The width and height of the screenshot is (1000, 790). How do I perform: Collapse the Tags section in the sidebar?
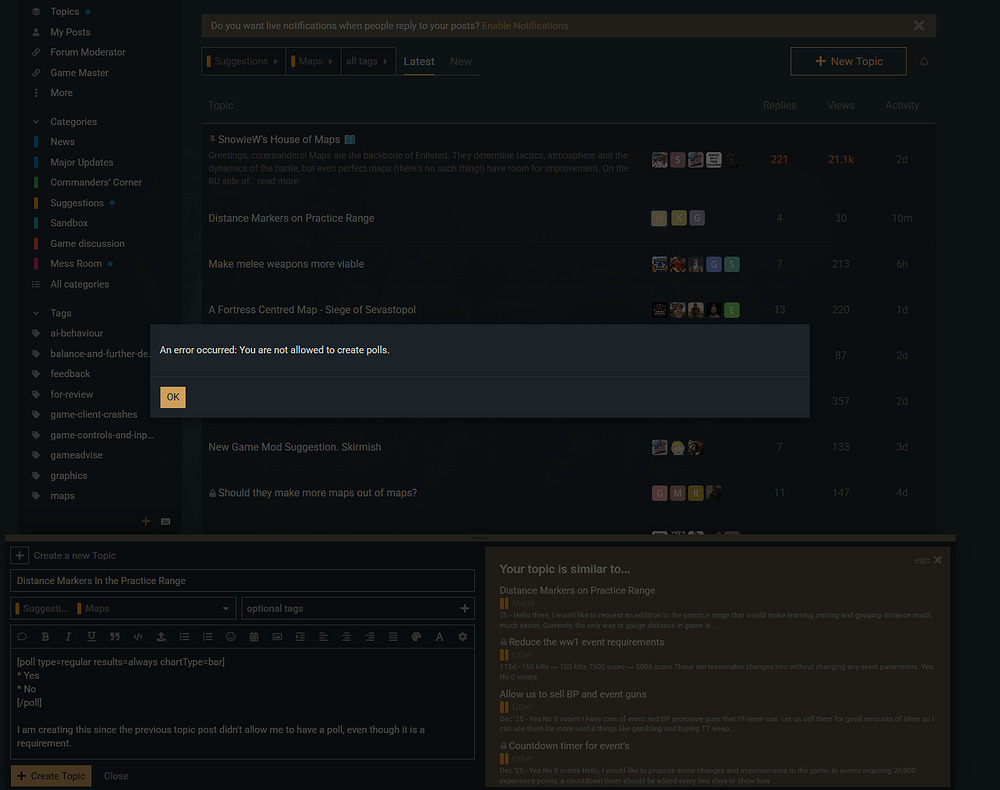[36, 313]
